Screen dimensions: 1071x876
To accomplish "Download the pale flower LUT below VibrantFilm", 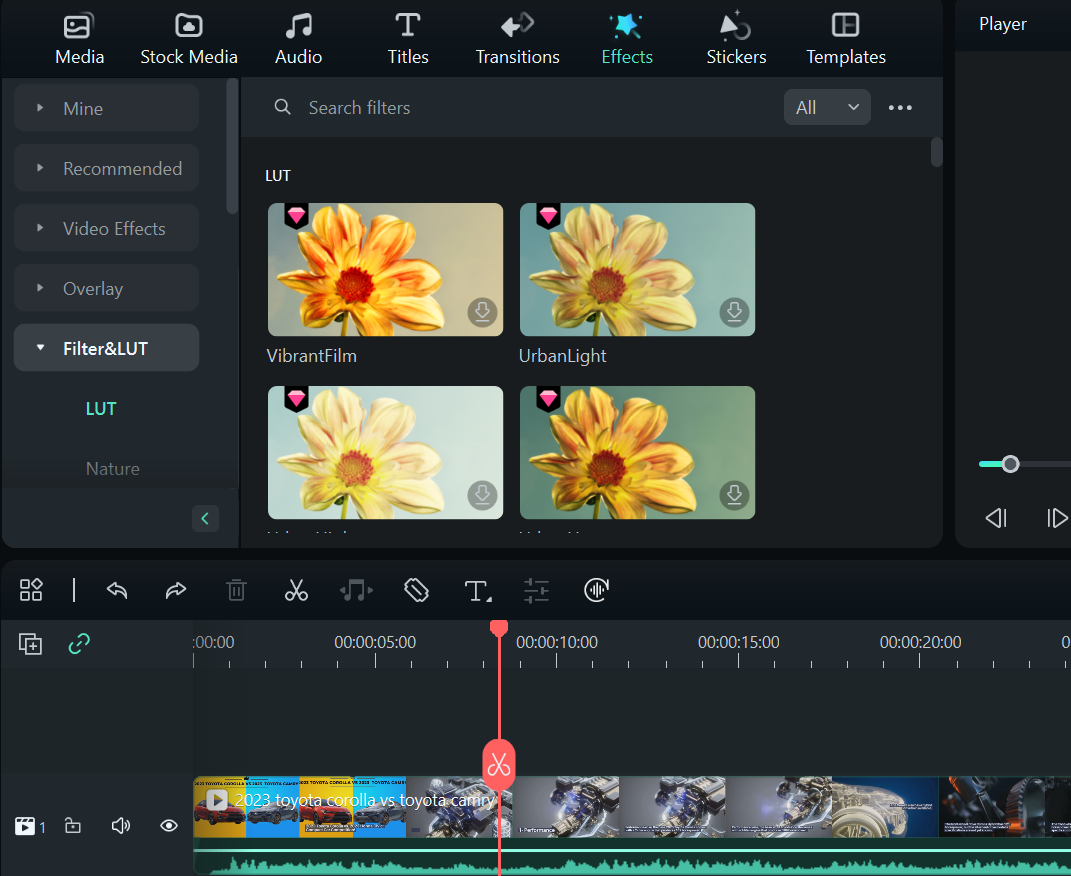I will click(x=482, y=495).
